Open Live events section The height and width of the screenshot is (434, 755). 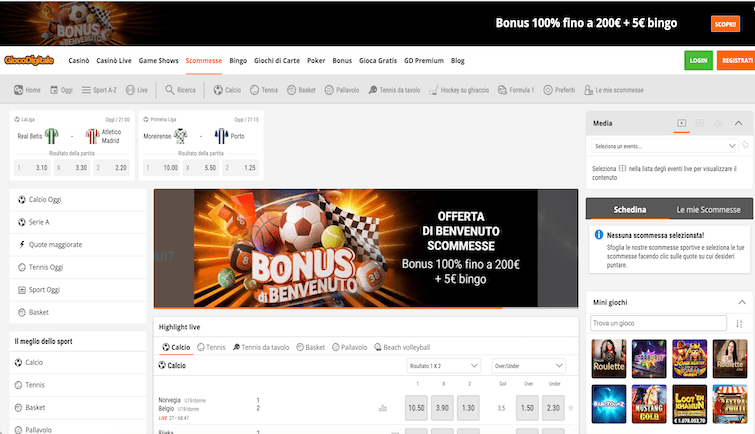pyautogui.click(x=137, y=90)
